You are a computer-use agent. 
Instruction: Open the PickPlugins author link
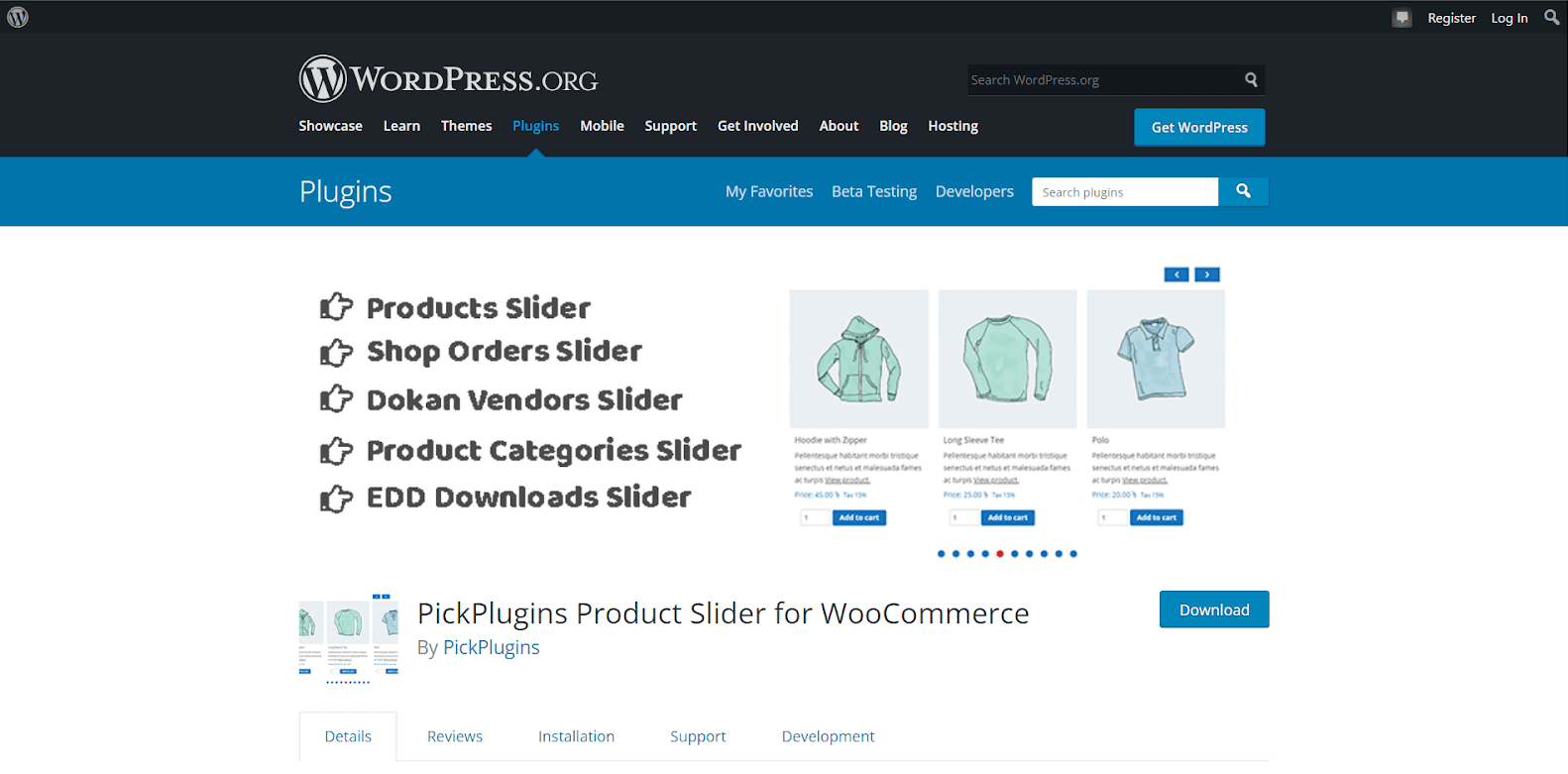[x=492, y=647]
